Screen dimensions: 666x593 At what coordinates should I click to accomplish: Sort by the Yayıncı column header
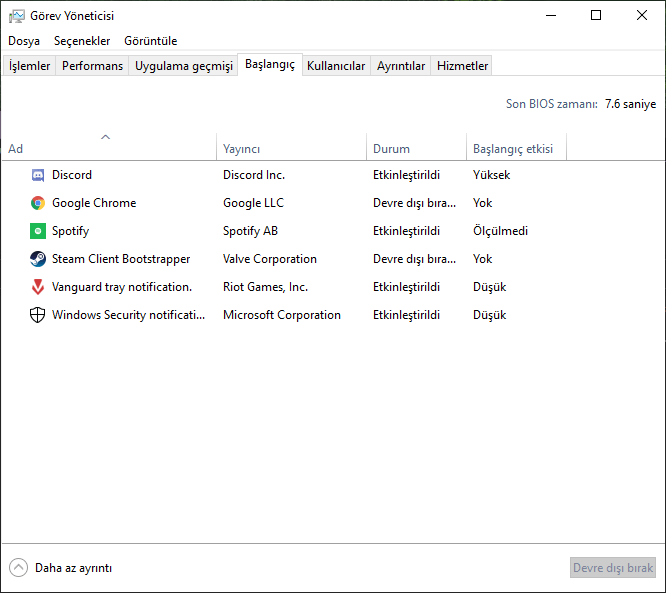[x=291, y=147]
